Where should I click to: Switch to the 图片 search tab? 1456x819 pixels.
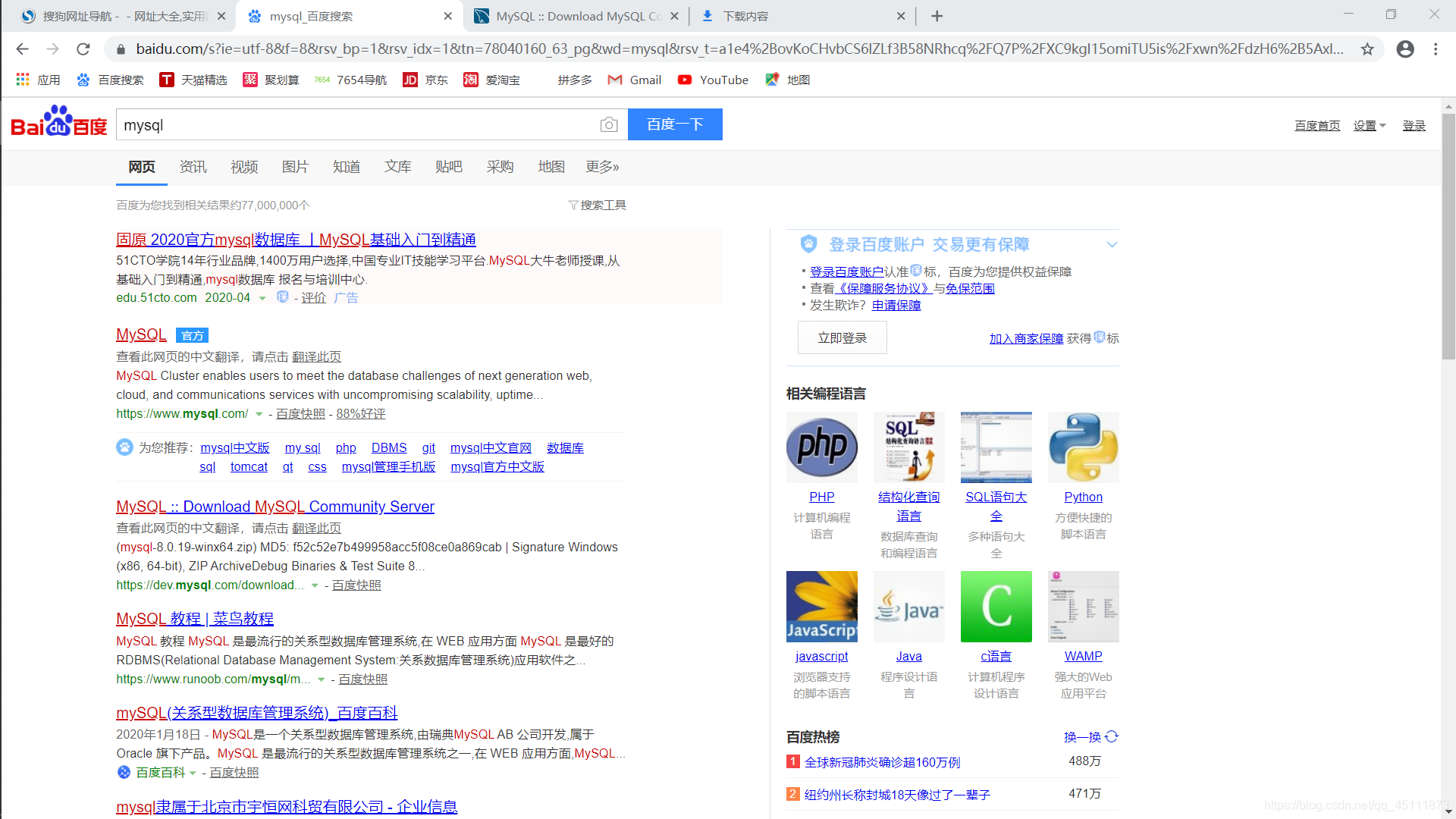coord(295,167)
